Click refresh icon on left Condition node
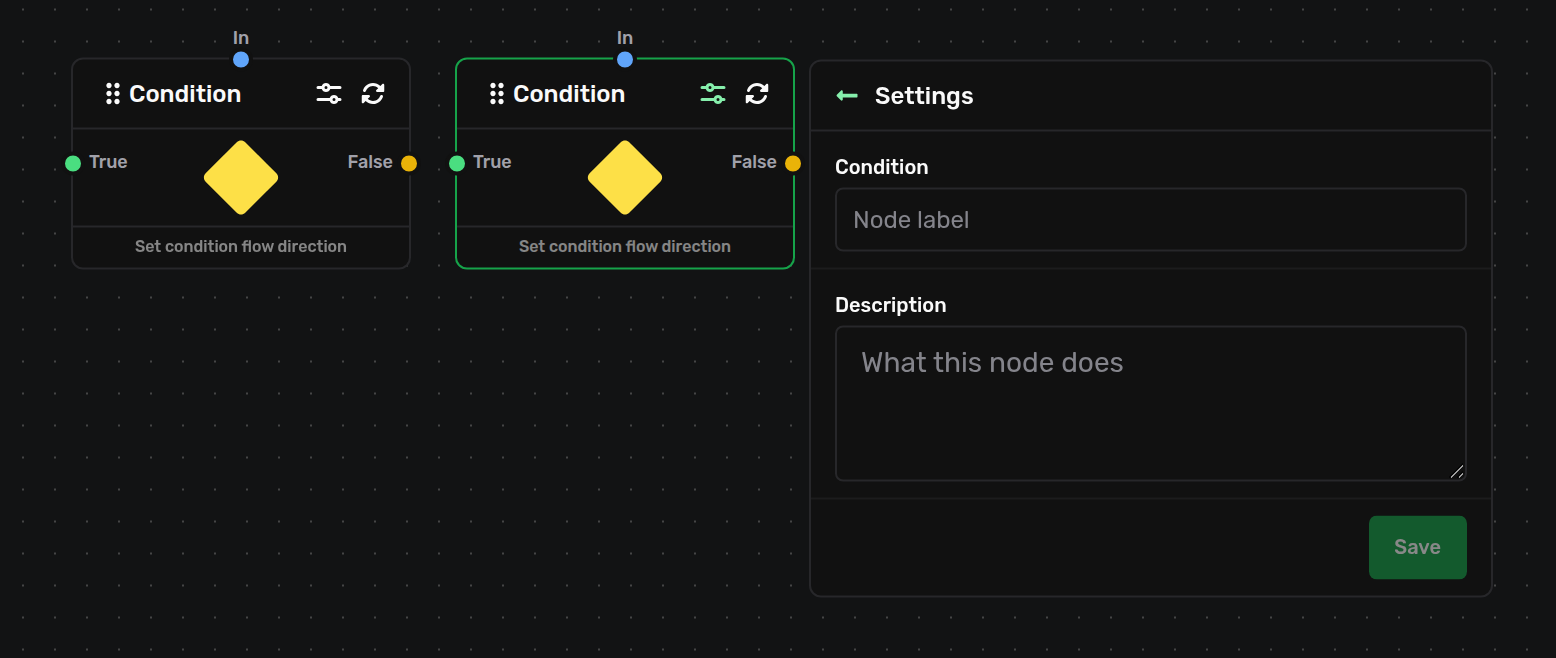This screenshot has height=658, width=1556. click(373, 94)
